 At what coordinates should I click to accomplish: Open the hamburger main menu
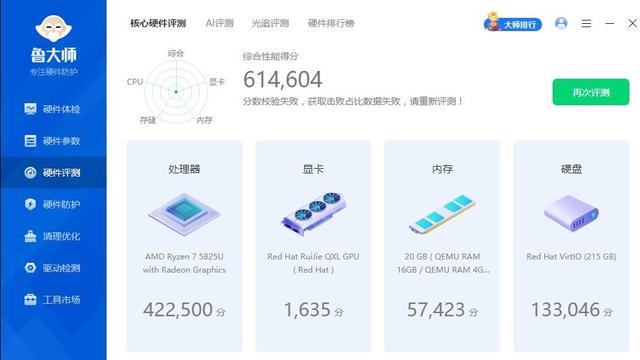pos(586,23)
